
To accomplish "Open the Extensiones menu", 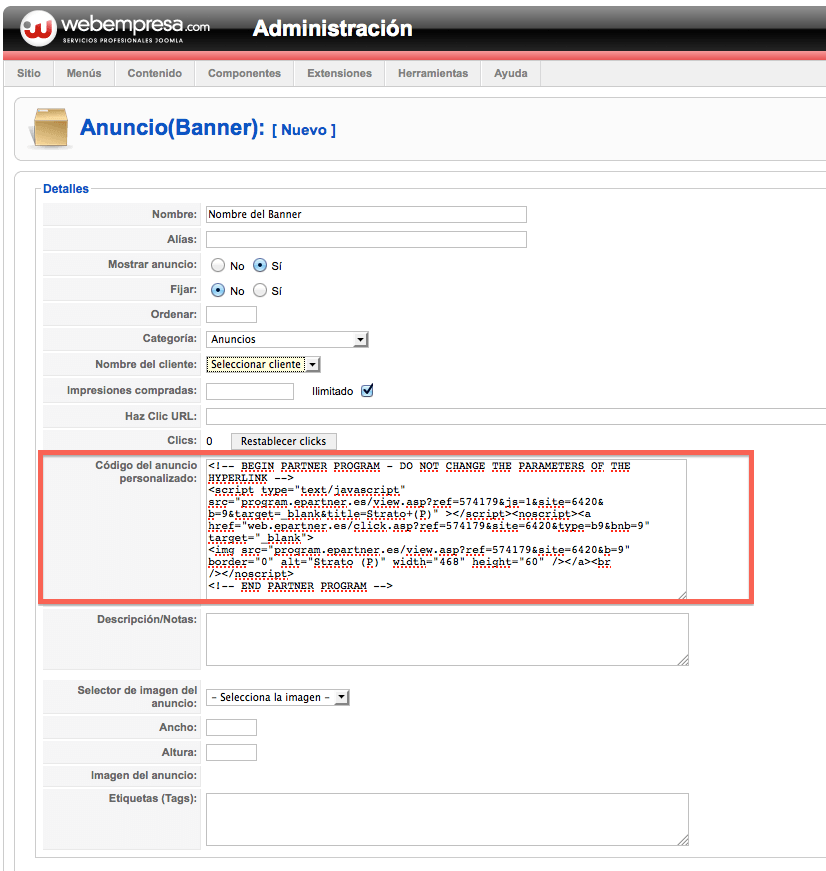I will (339, 73).
